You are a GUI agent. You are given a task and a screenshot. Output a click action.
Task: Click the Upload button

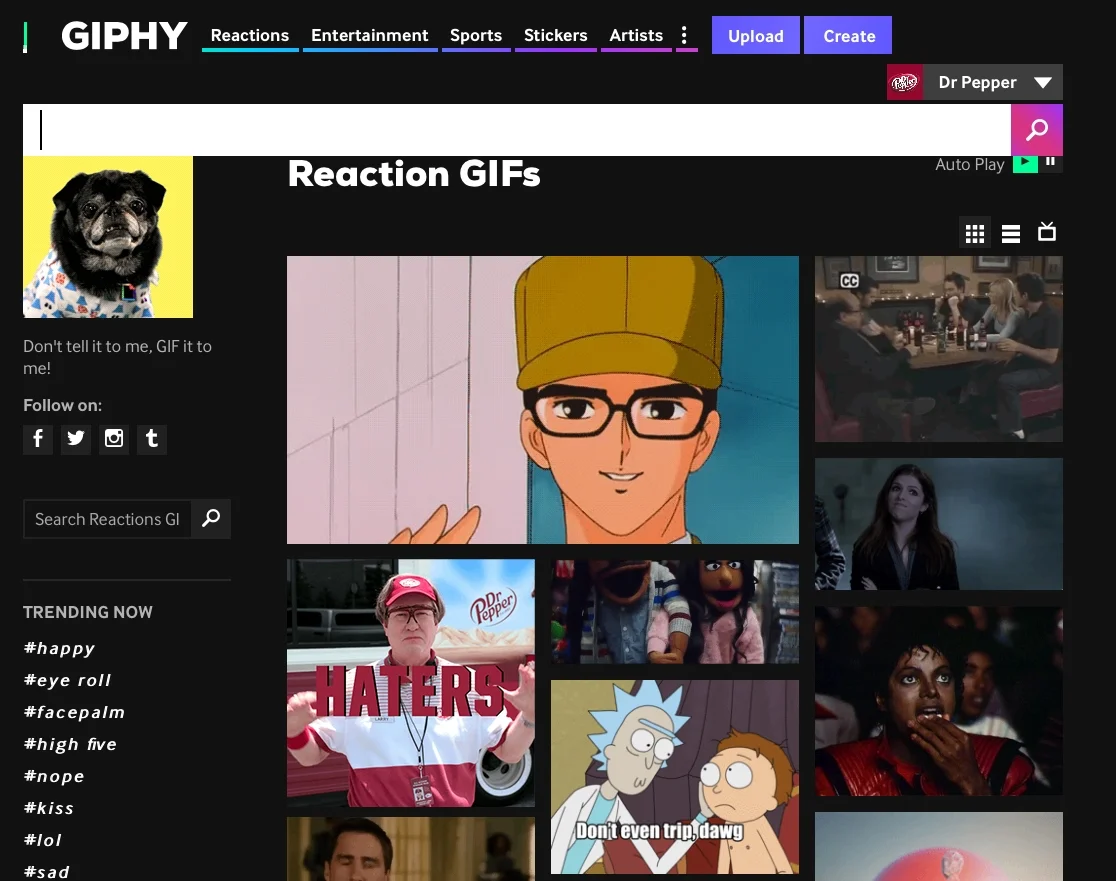[756, 36]
